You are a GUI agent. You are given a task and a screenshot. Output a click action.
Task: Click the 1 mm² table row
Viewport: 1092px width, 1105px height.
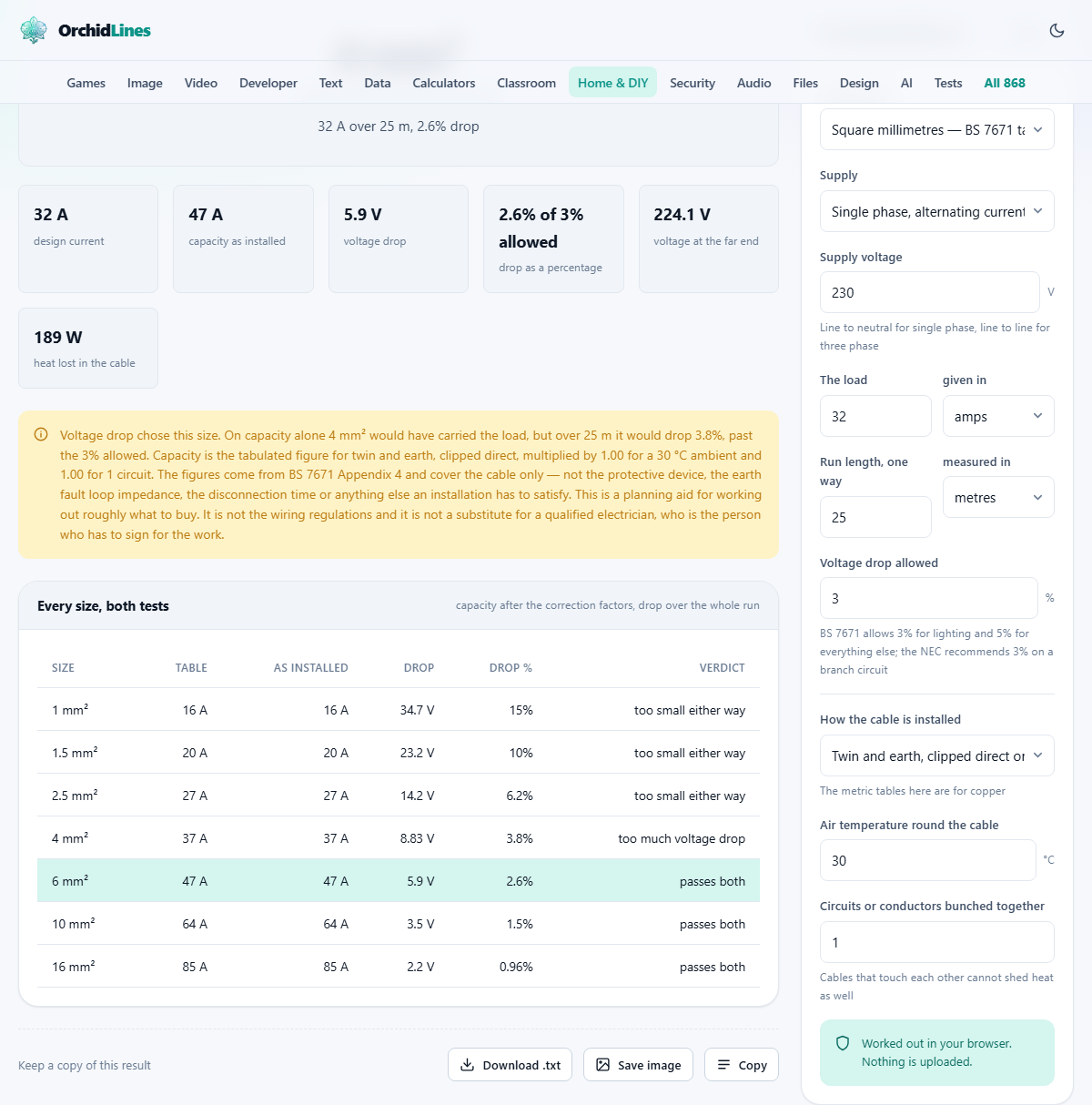[x=399, y=710]
